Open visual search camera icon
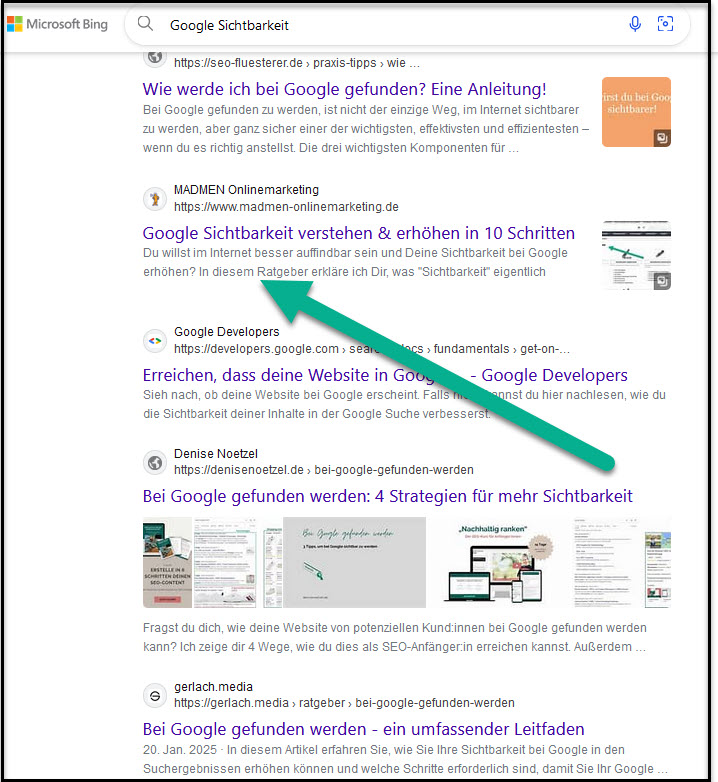 (665, 23)
